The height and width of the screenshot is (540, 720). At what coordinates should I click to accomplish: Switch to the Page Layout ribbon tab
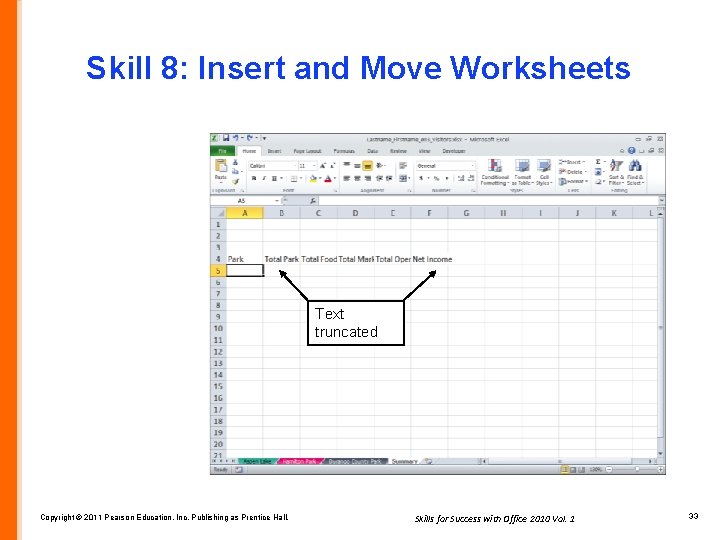coord(307,151)
